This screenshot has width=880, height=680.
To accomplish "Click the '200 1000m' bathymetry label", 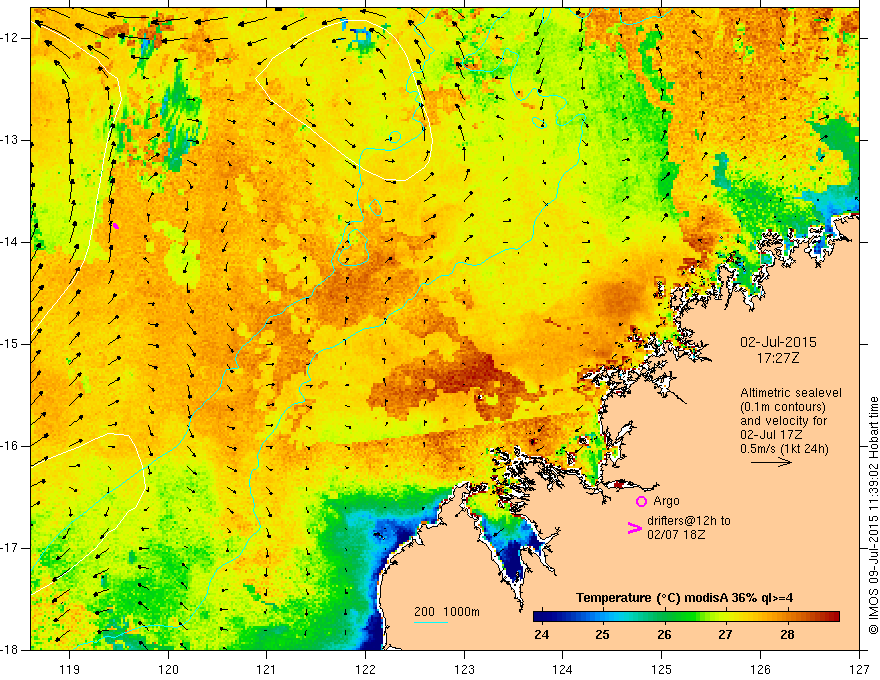I will [447, 612].
